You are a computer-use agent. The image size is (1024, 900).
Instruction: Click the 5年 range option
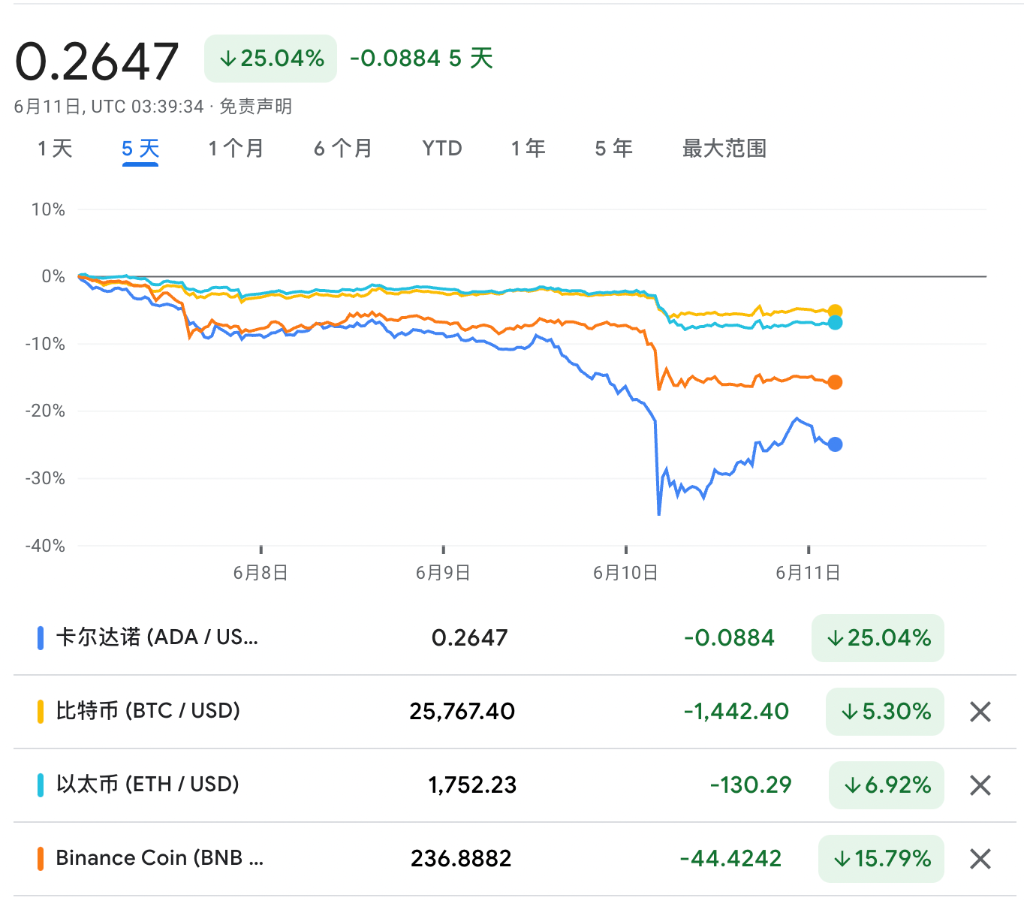point(612,148)
